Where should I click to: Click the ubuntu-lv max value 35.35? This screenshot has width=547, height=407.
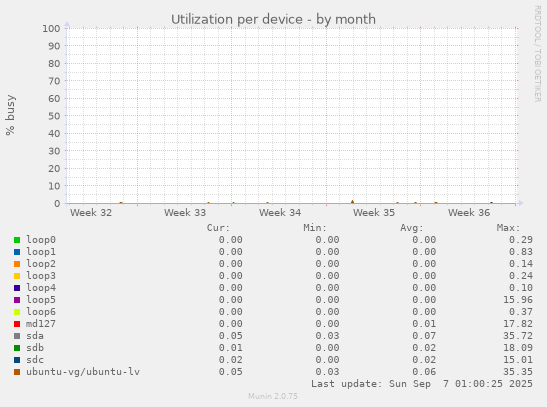click(518, 372)
